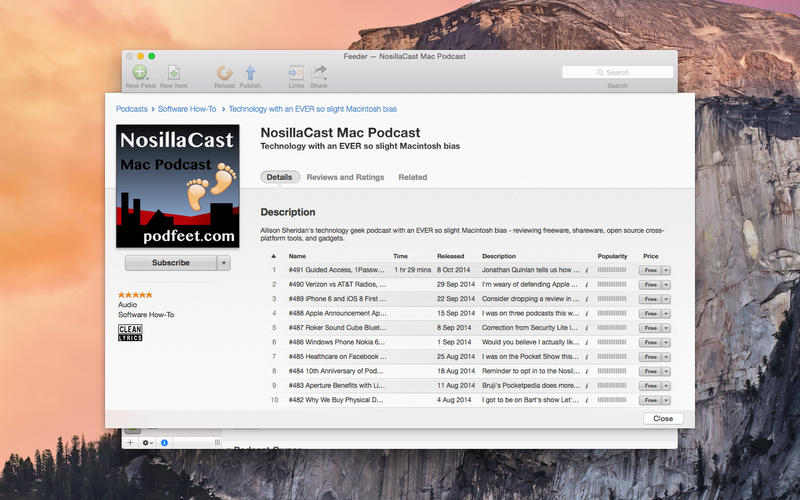Click the Free button for episode #483
This screenshot has width=800, height=500.
click(x=651, y=386)
